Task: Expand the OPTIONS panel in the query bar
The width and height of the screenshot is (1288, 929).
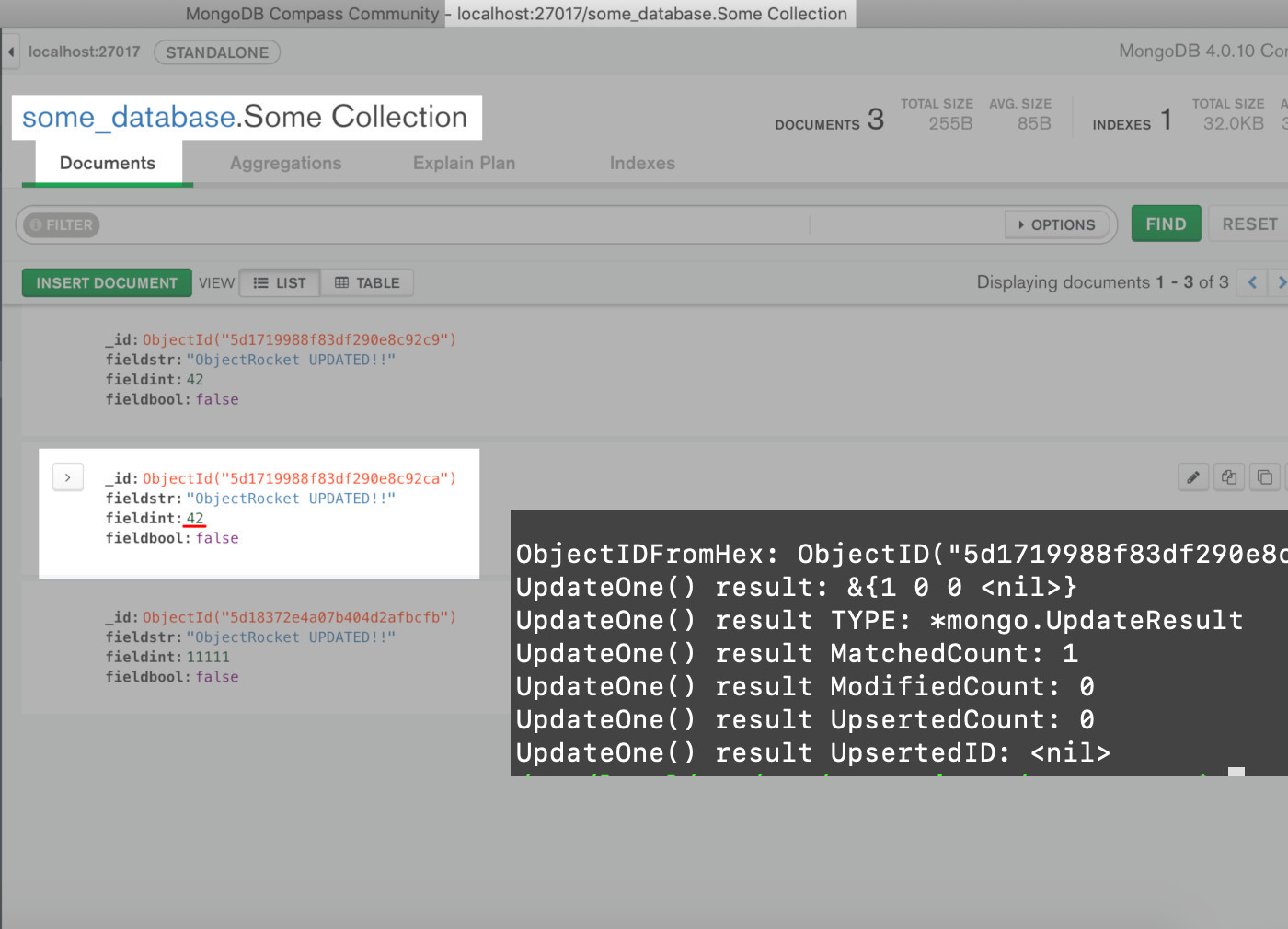Action: click(1057, 224)
